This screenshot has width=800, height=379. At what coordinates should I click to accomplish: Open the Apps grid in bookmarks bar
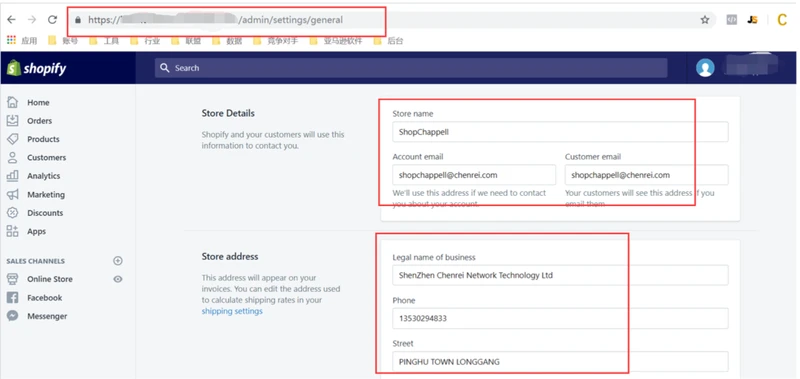(x=11, y=41)
